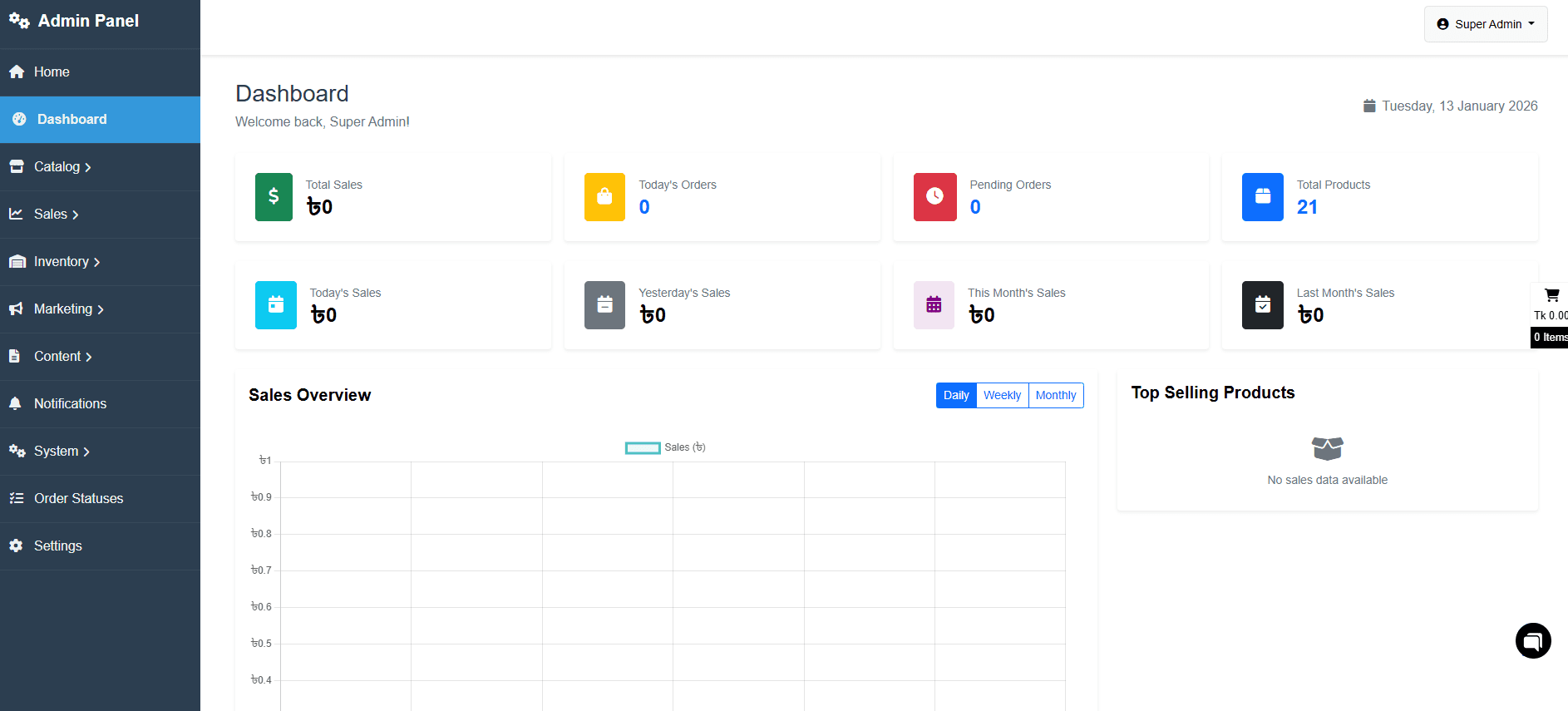Click the Total Products count 21
The height and width of the screenshot is (711, 1568).
pos(1307,207)
